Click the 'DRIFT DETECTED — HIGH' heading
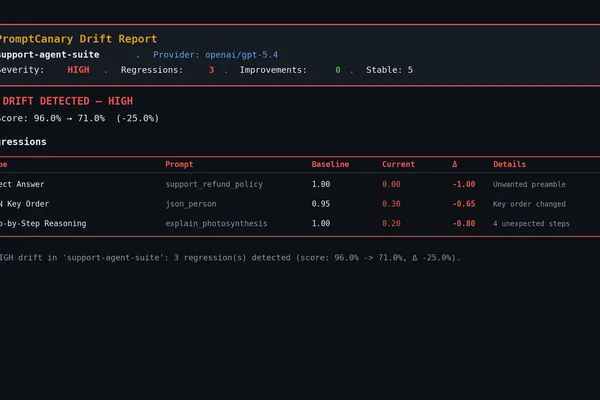This screenshot has height=400, width=600. click(x=67, y=101)
